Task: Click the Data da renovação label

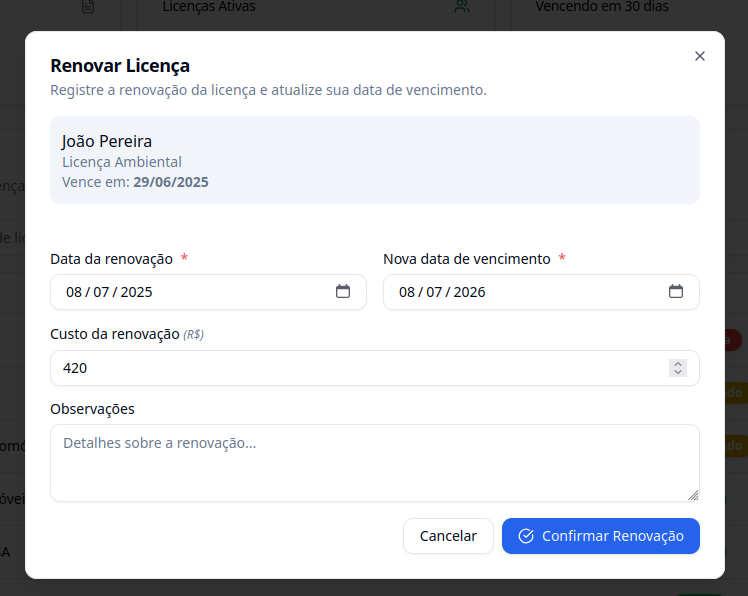Action: 112,259
